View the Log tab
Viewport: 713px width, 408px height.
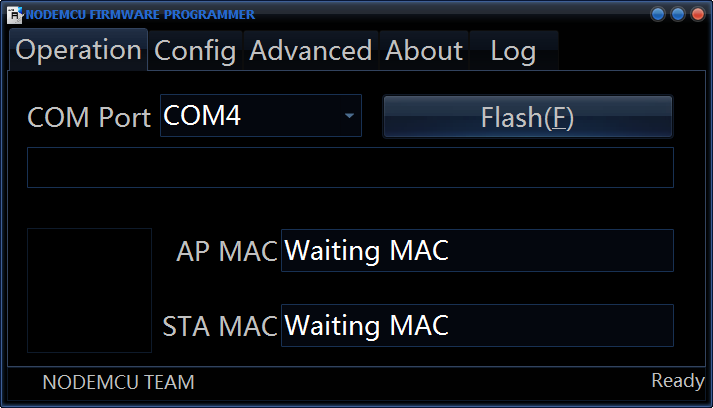(x=513, y=51)
